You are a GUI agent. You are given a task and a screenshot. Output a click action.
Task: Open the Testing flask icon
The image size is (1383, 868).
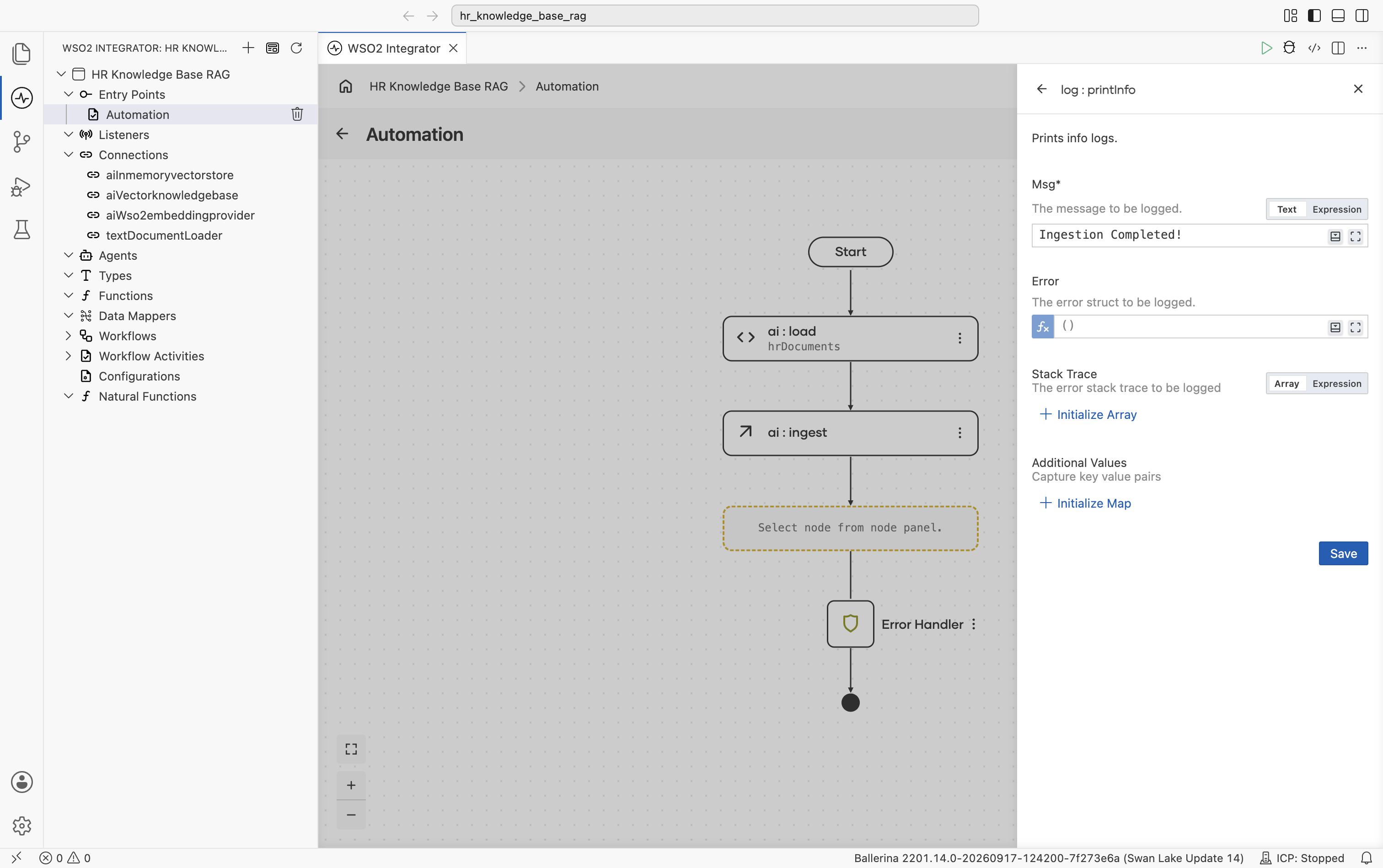coord(21,230)
